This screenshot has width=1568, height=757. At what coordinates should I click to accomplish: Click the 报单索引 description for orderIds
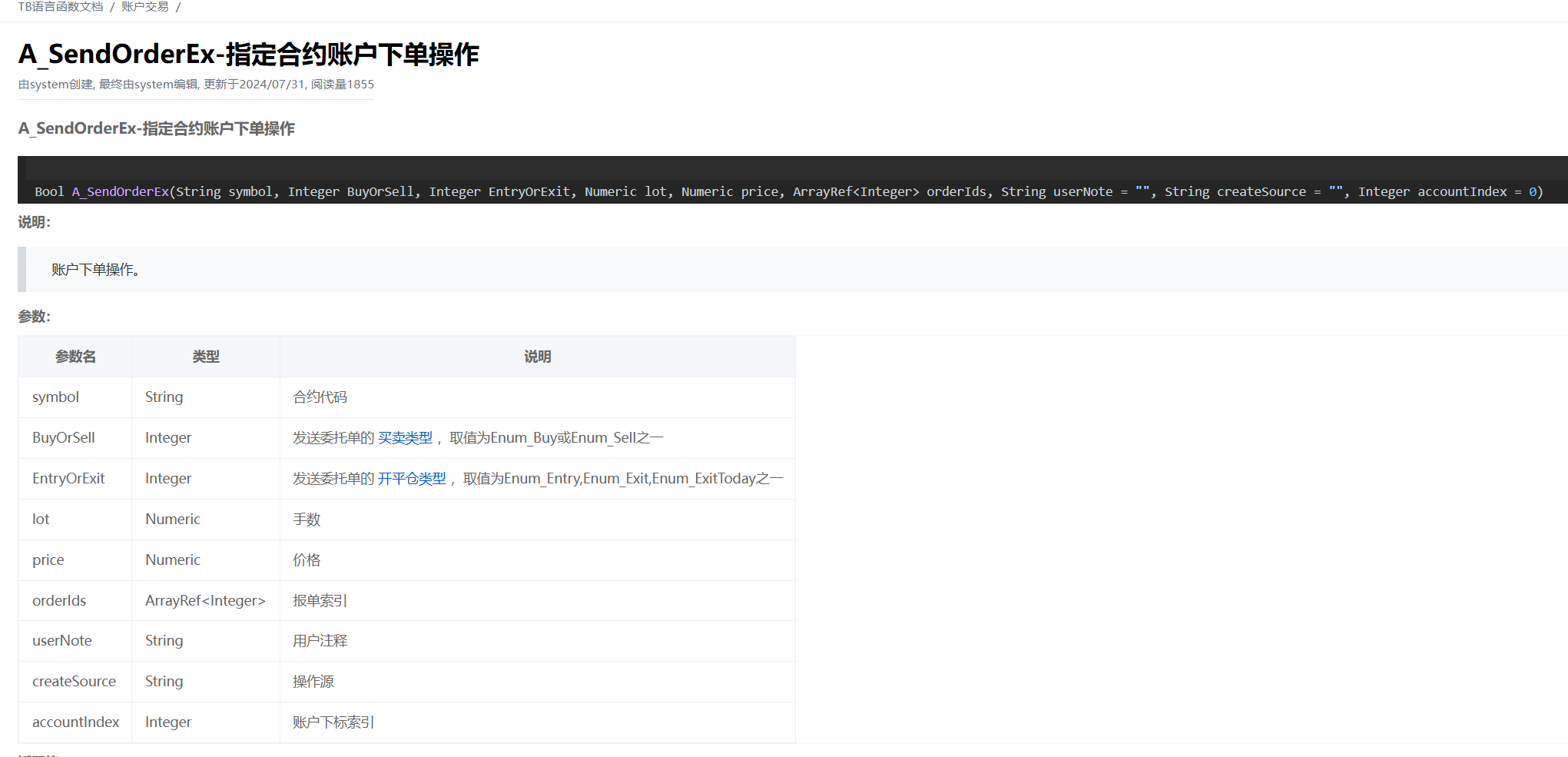[x=320, y=601]
